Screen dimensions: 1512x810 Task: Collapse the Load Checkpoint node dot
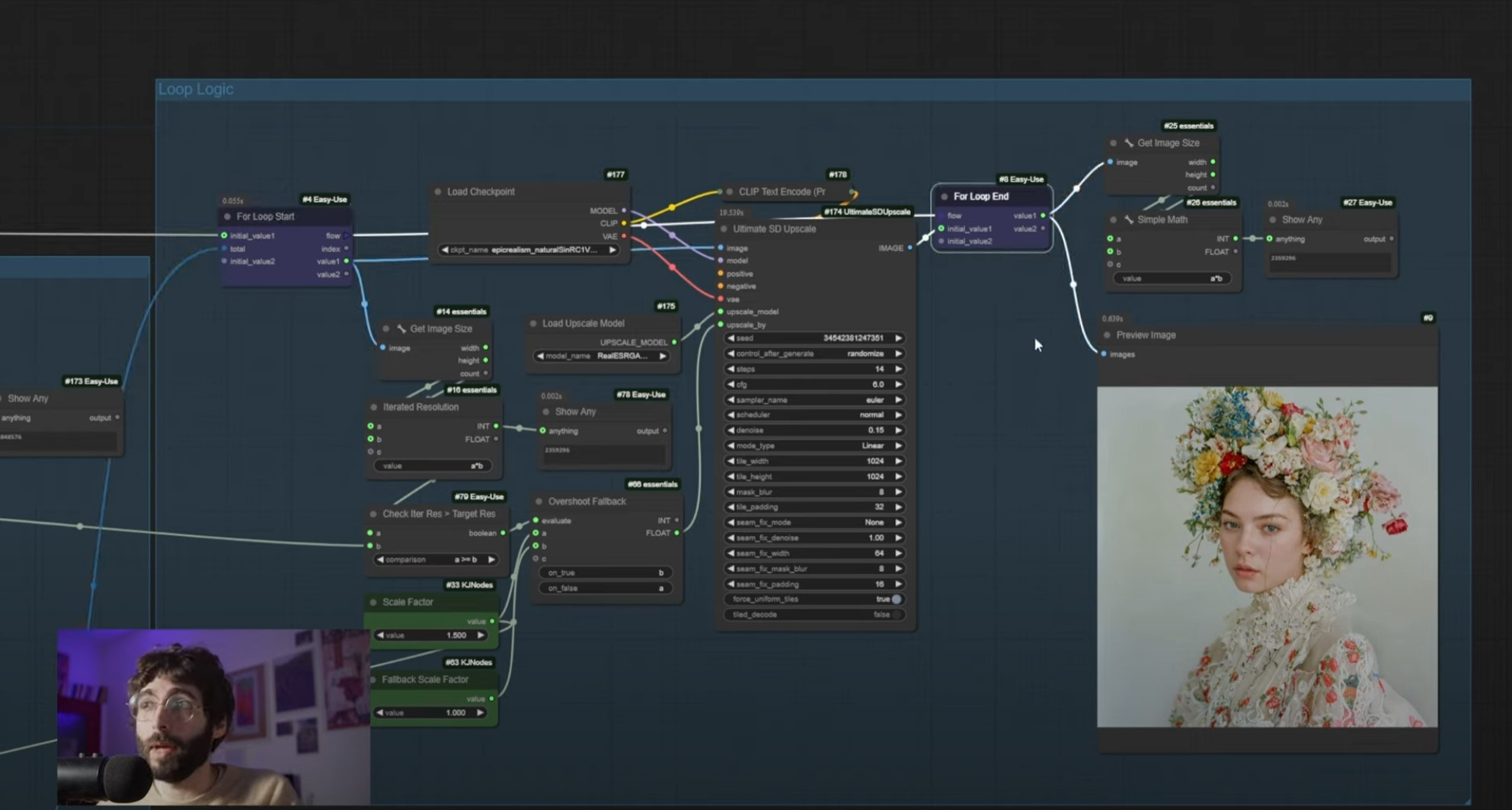click(x=437, y=191)
